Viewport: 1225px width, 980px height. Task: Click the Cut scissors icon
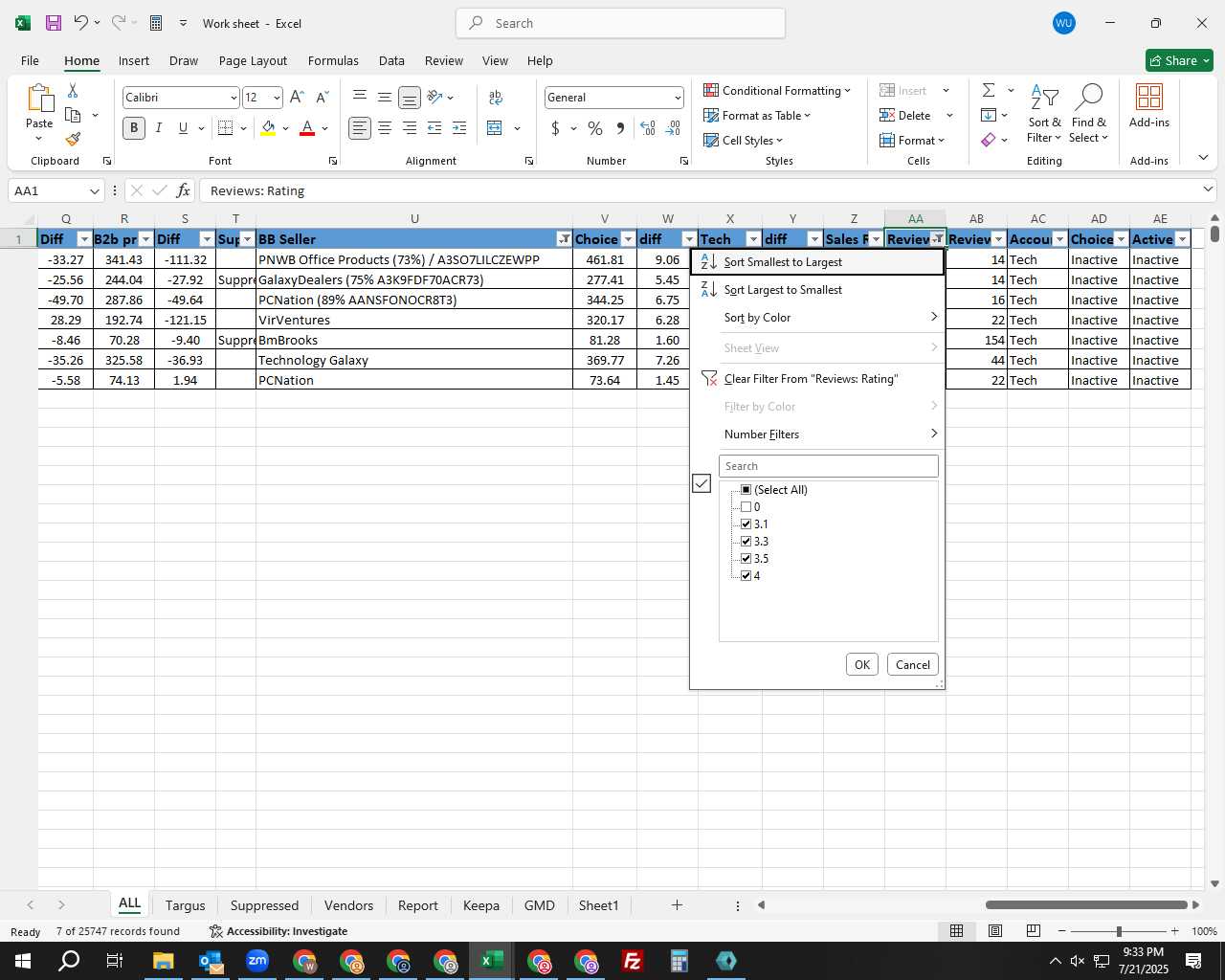[73, 90]
